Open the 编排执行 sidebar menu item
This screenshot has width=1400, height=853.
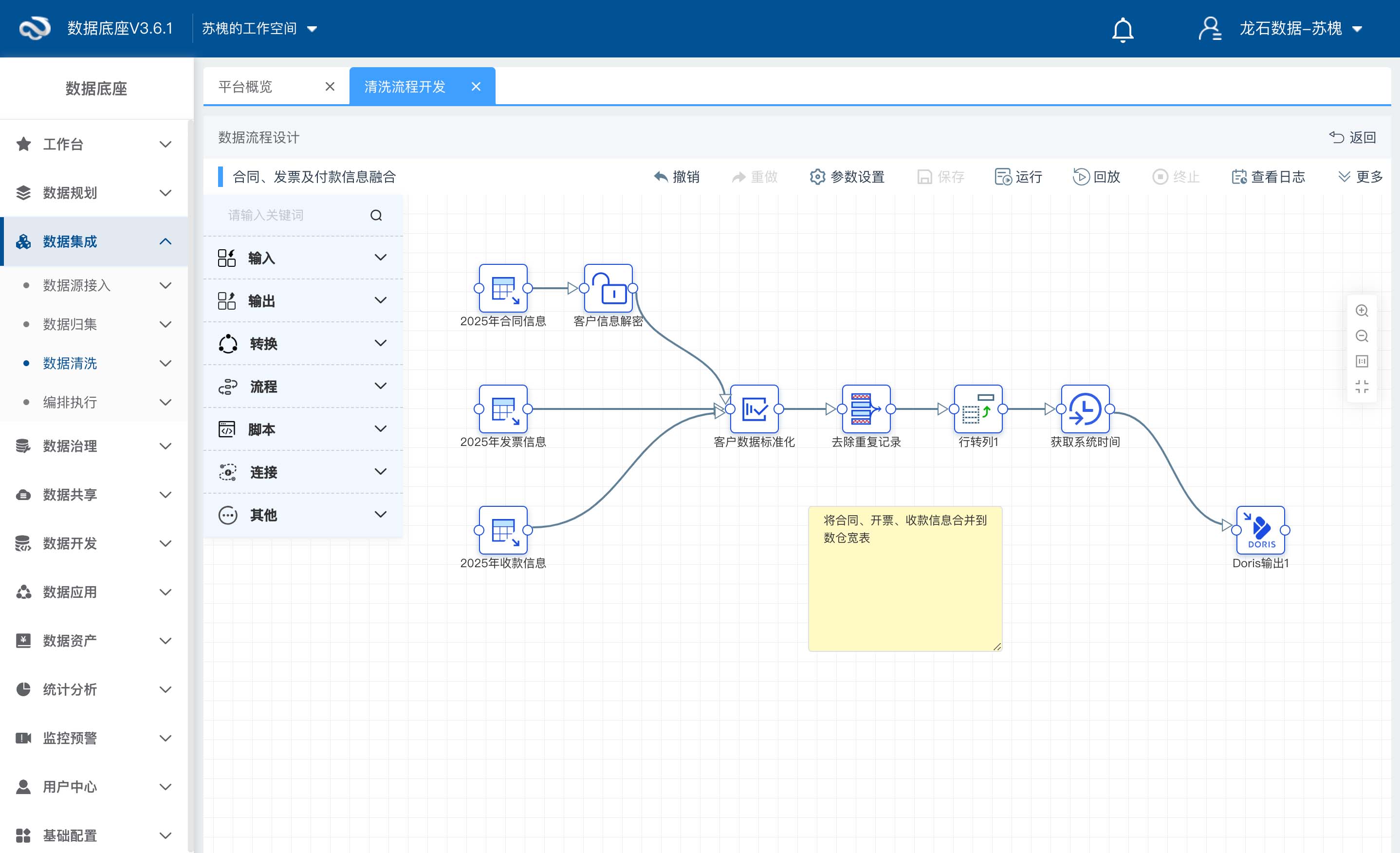pyautogui.click(x=71, y=402)
